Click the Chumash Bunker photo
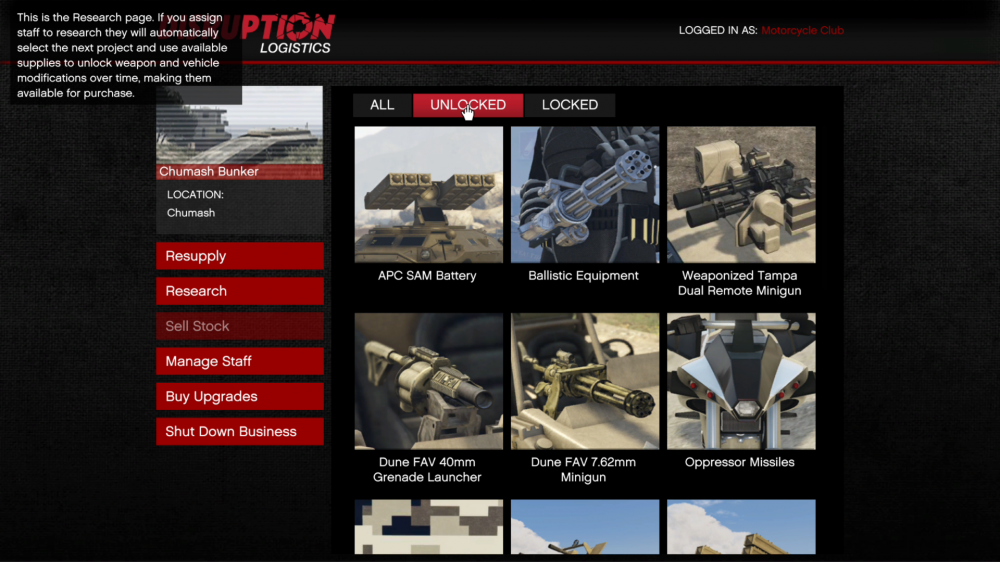Screen dimensions: 1000x562 click(240, 125)
